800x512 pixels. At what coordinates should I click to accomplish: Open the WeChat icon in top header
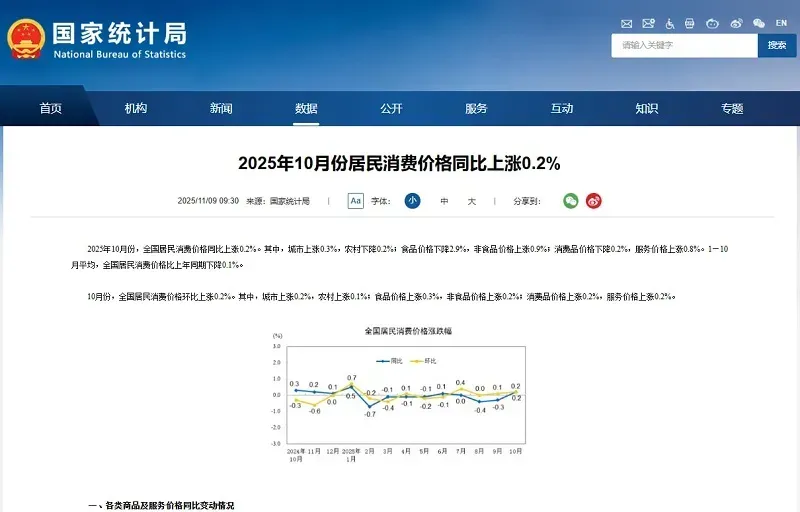click(x=759, y=23)
